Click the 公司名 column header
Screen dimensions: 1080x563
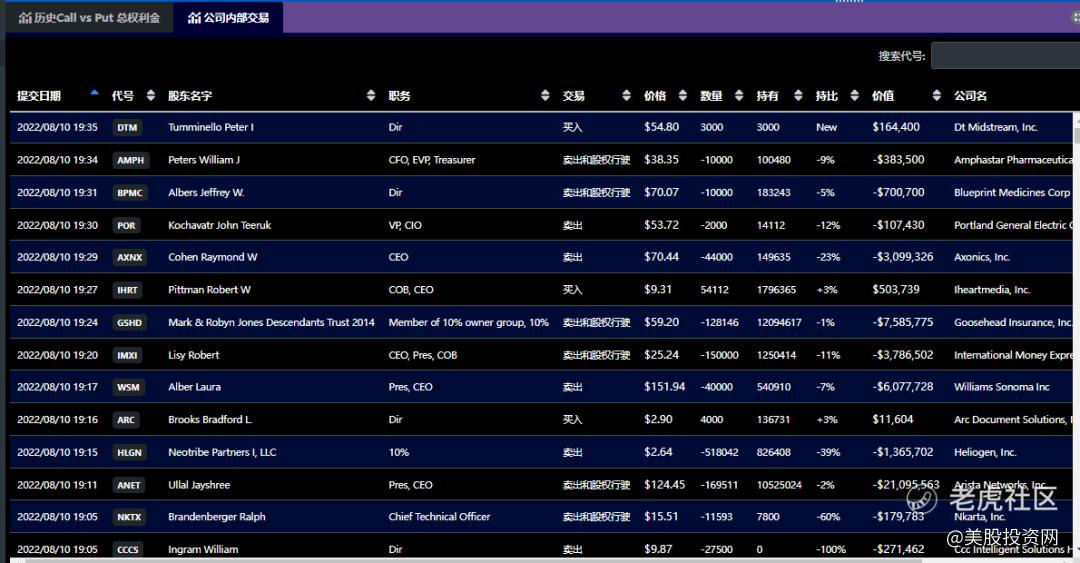(970, 96)
